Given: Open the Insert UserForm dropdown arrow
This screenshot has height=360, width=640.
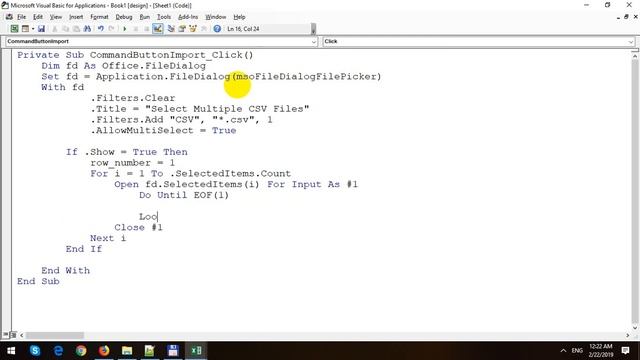Looking at the screenshot, I should click(33, 29).
